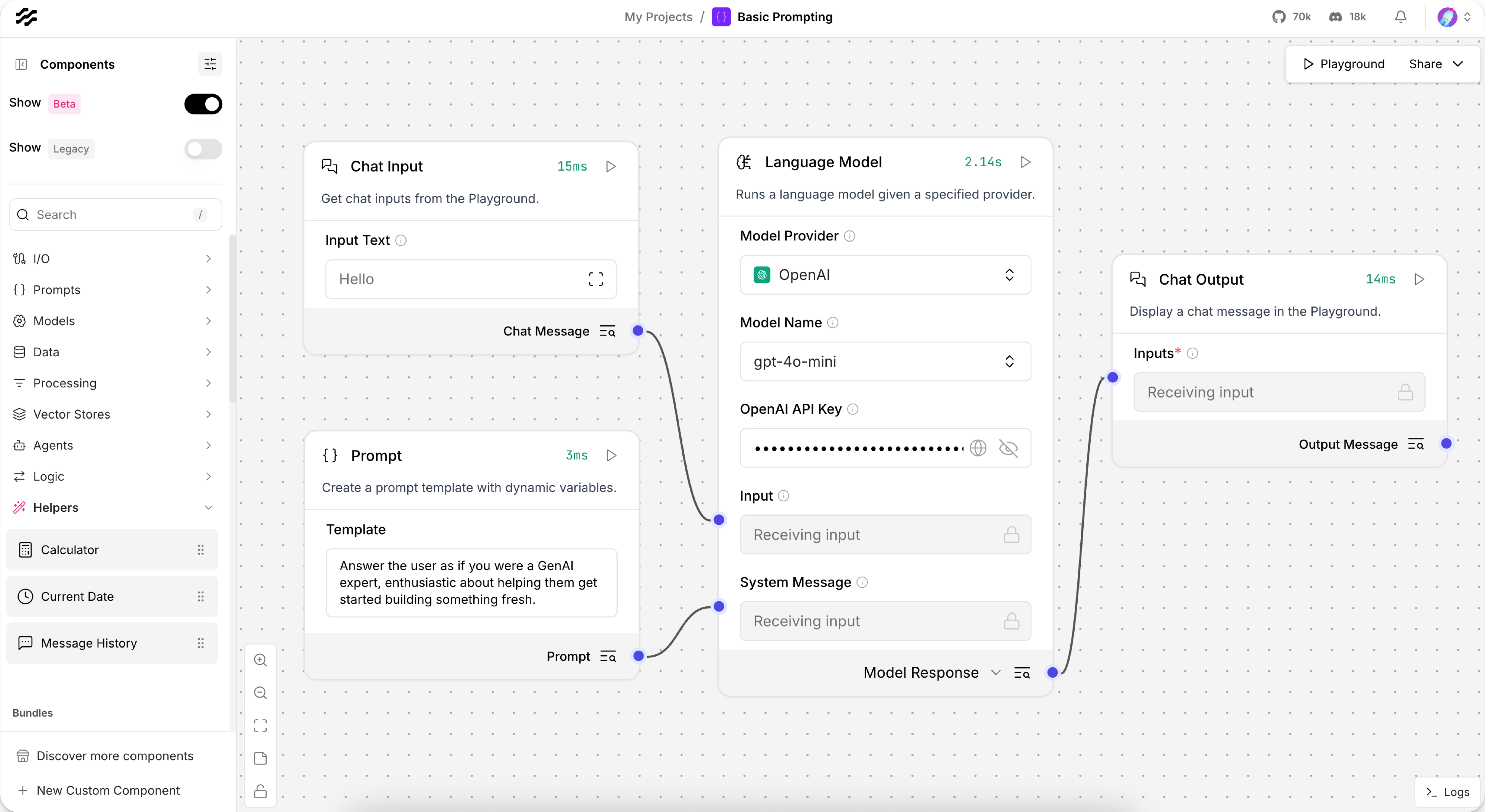The height and width of the screenshot is (812, 1485).
Task: Collapse the Model Response section
Action: (x=996, y=672)
